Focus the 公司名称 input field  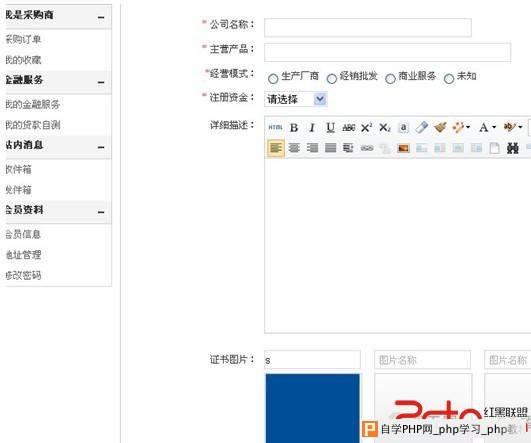pos(368,27)
